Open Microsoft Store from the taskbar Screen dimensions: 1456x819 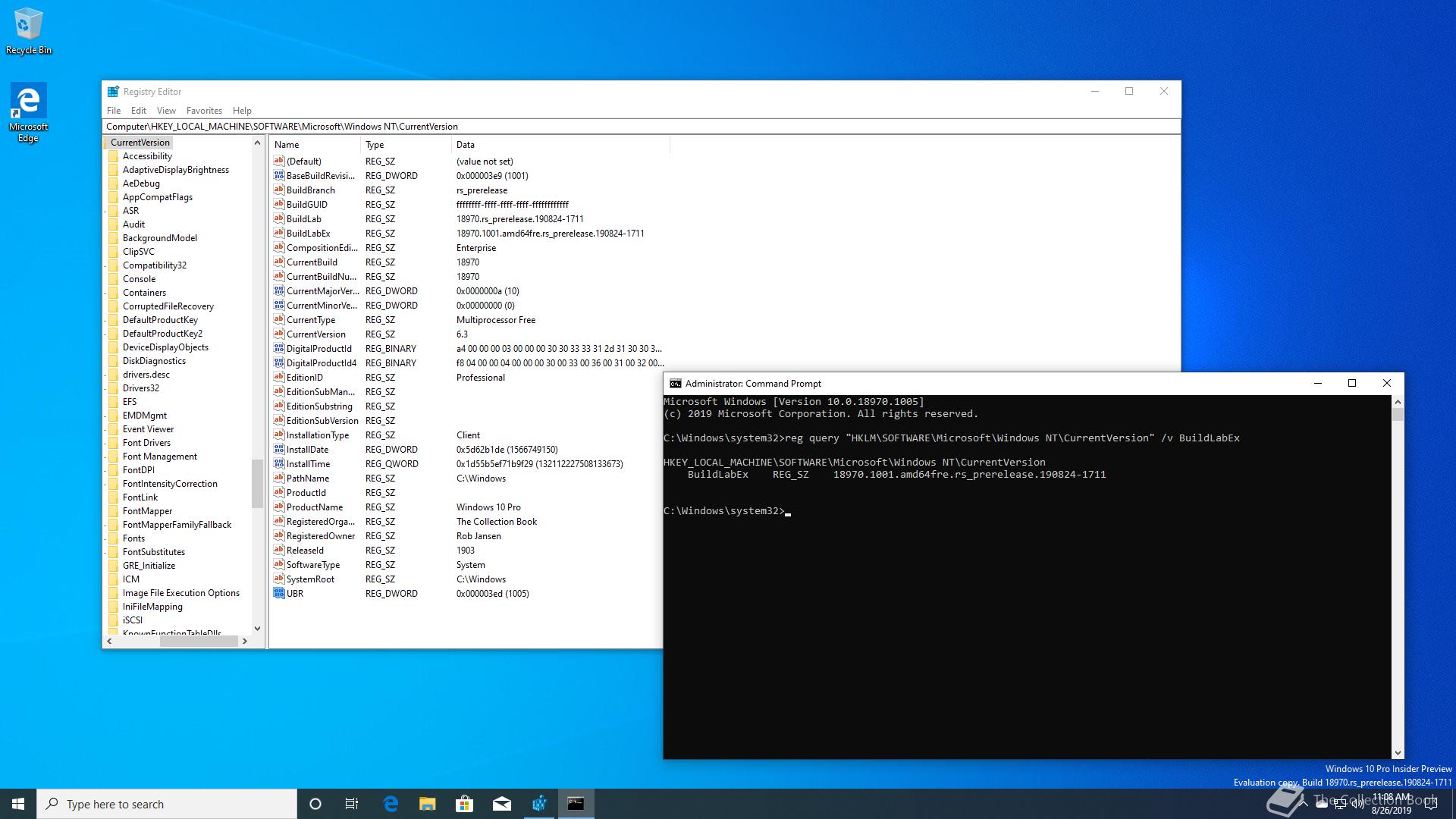[x=465, y=804]
